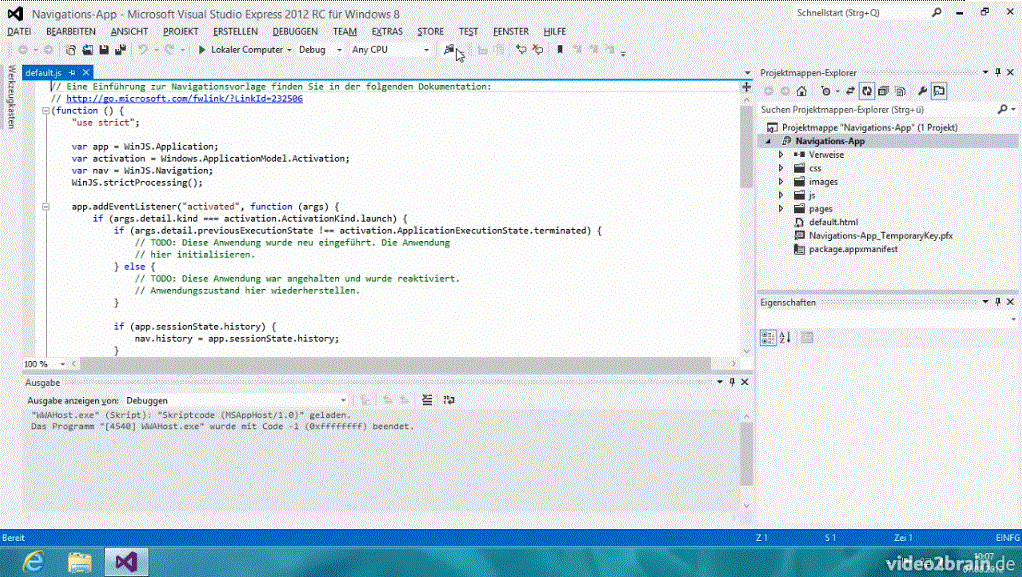Click the Open File toolbar icon

(87, 50)
